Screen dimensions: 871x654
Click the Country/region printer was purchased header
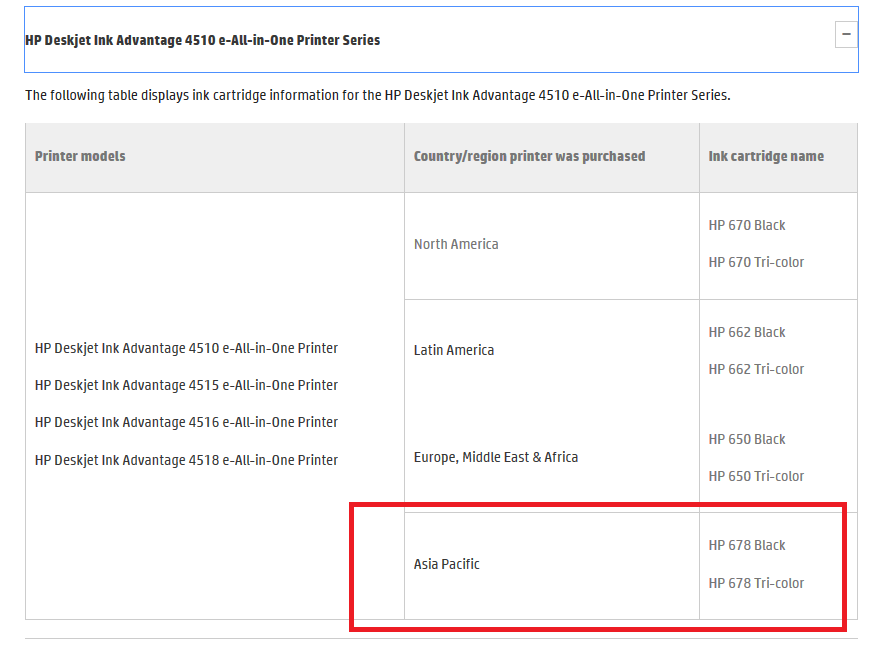pos(529,156)
